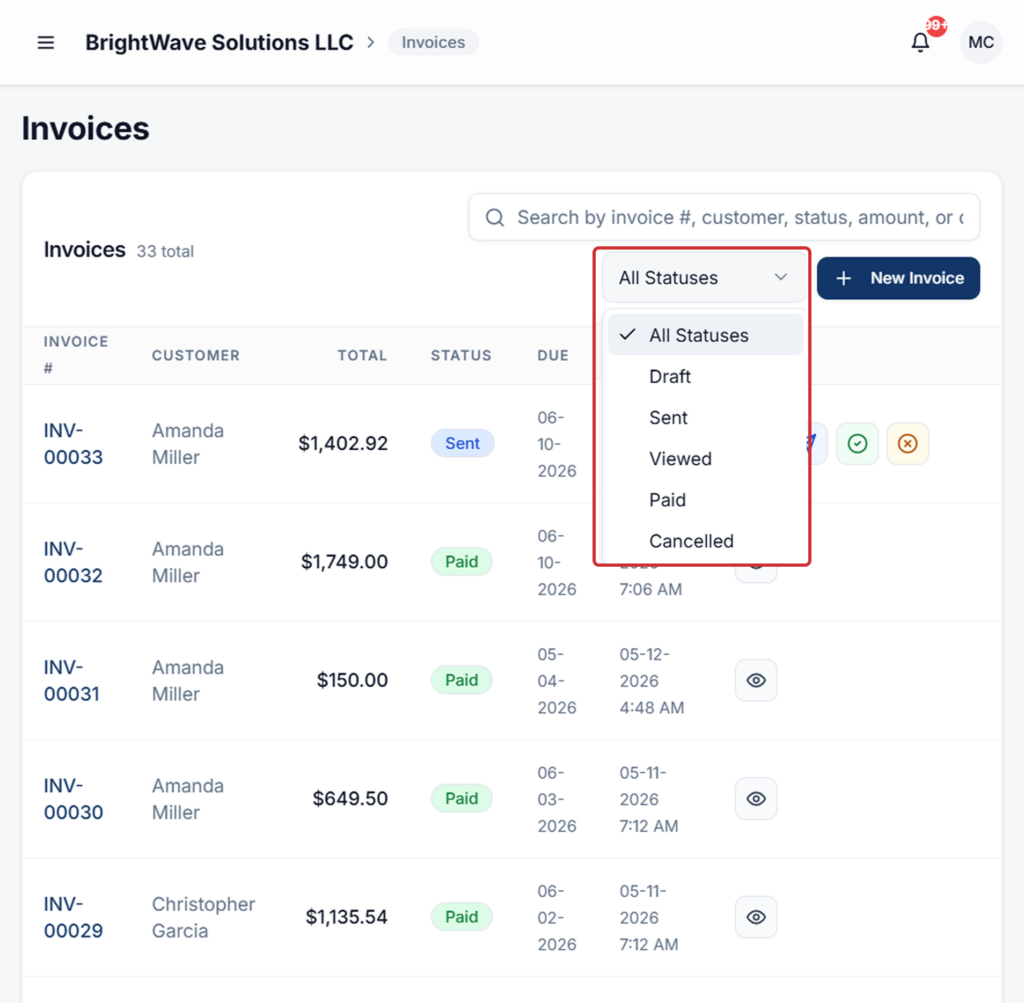Click the 05-12-2026 4:48 AM timestamp
The height and width of the screenshot is (1003, 1024).
tap(651, 680)
